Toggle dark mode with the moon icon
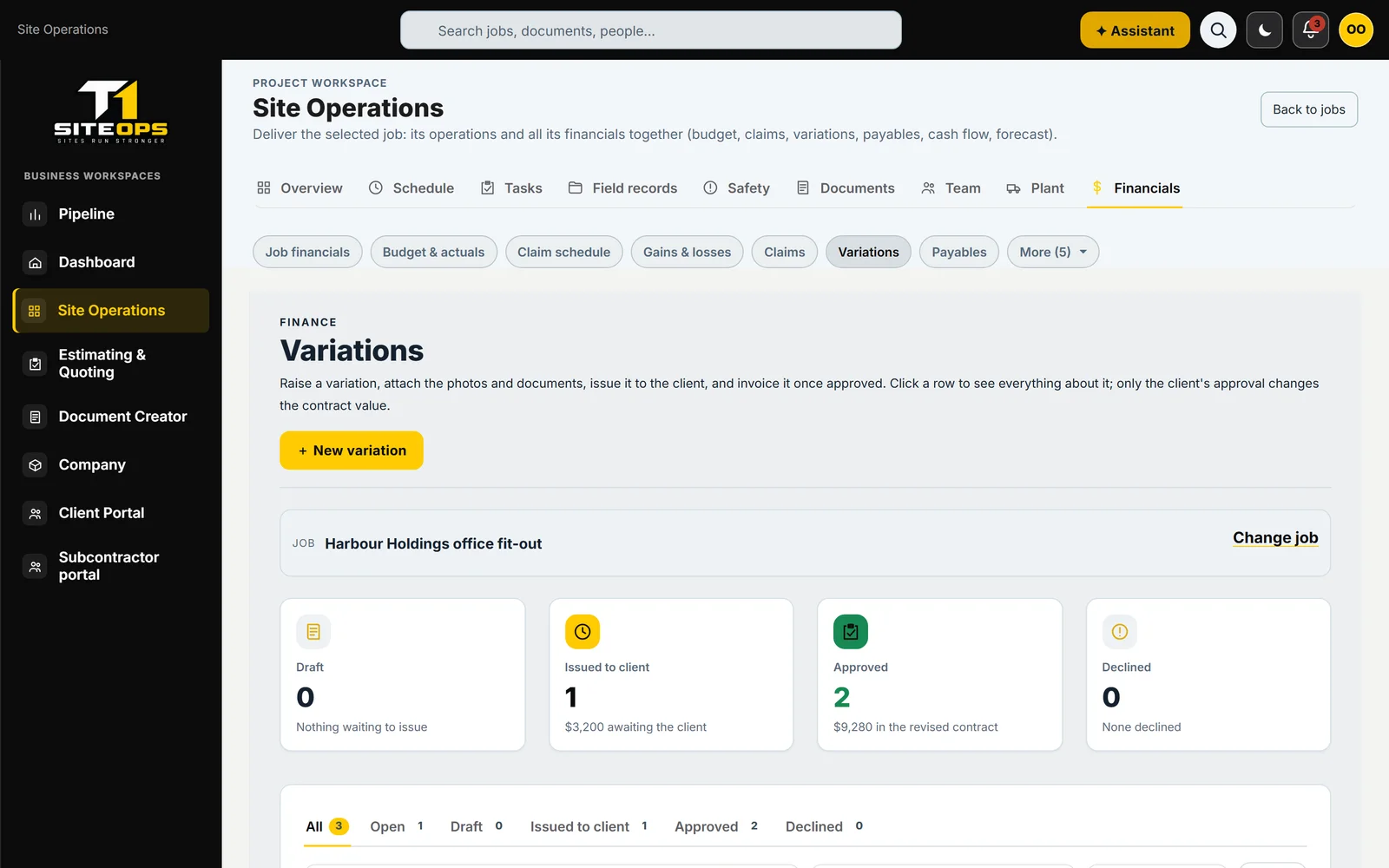This screenshot has width=1389, height=868. click(1265, 30)
